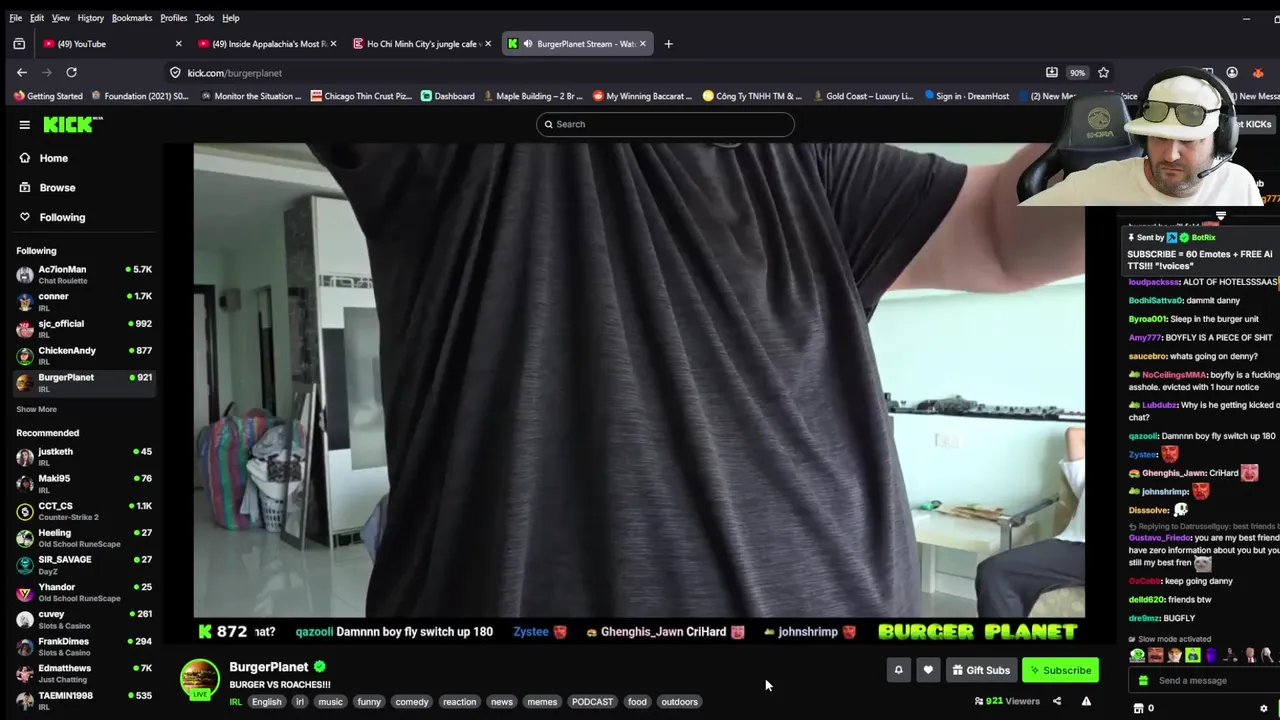Image resolution: width=1280 pixels, height=720 pixels.
Task: Open conner channel in Following list
Action: pos(84,302)
